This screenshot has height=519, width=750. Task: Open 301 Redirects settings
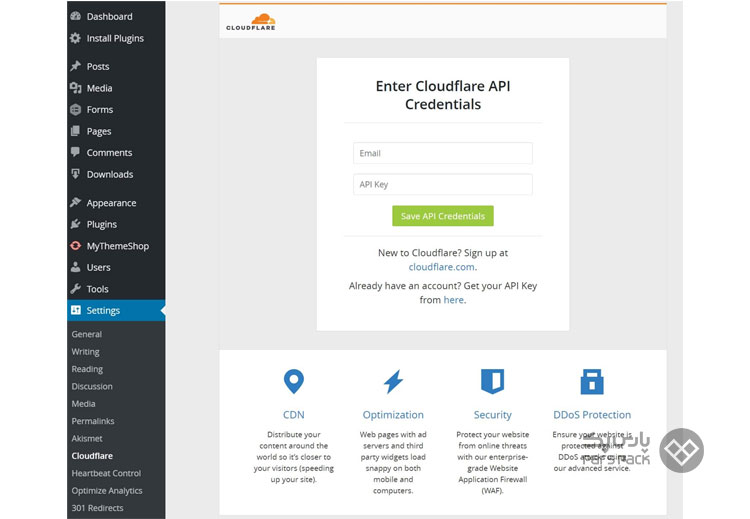pos(98,508)
